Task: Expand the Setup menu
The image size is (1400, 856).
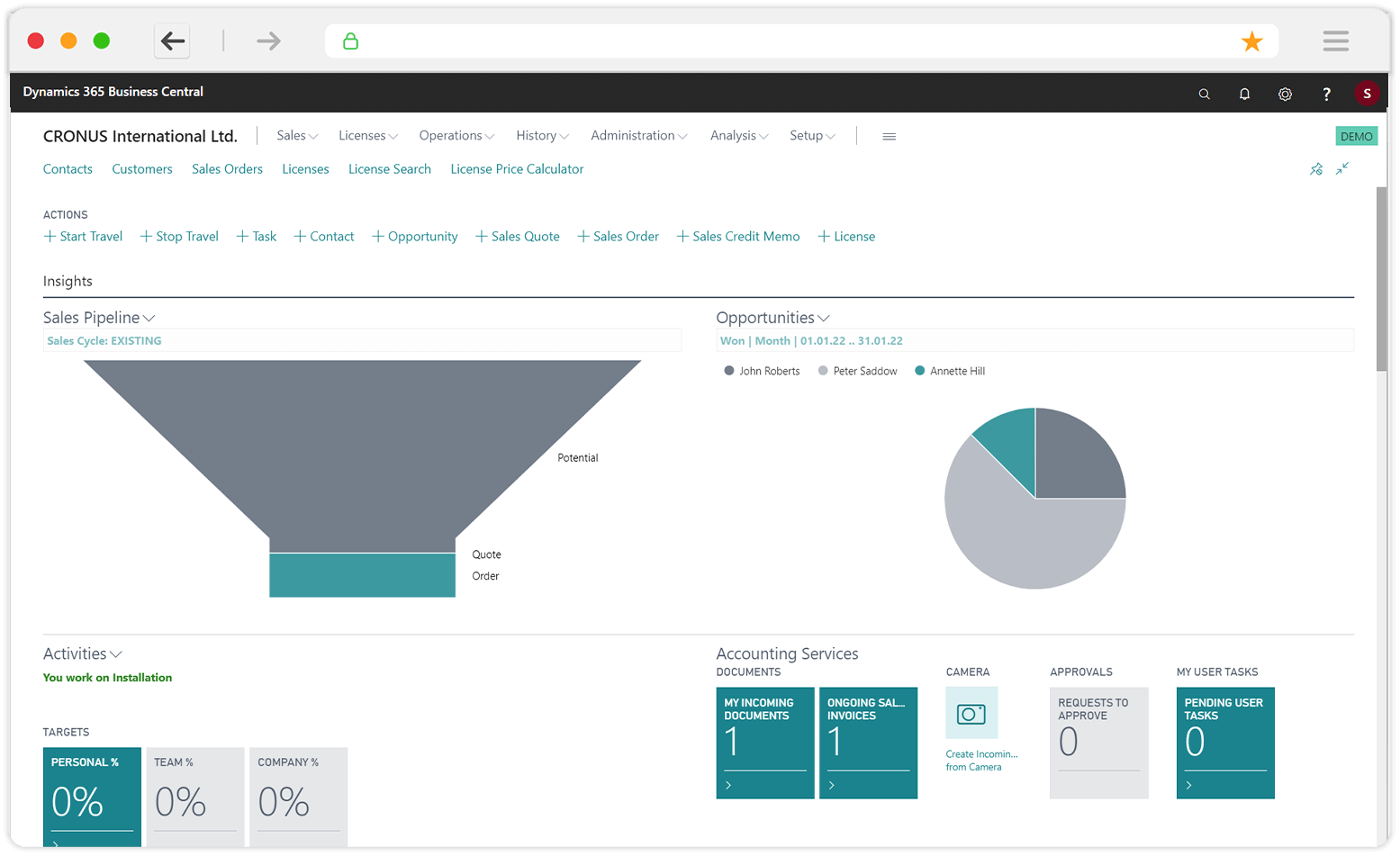Action: pos(812,136)
